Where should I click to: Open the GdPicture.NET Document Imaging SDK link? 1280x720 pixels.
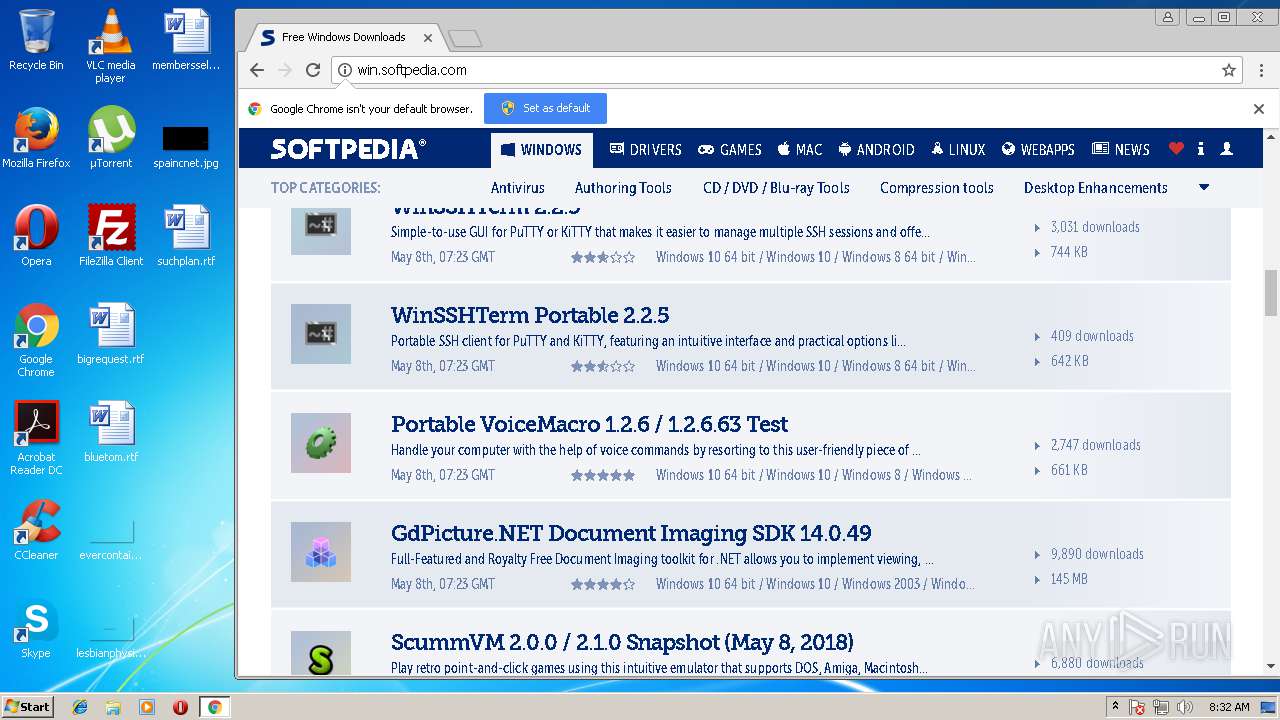tap(631, 533)
